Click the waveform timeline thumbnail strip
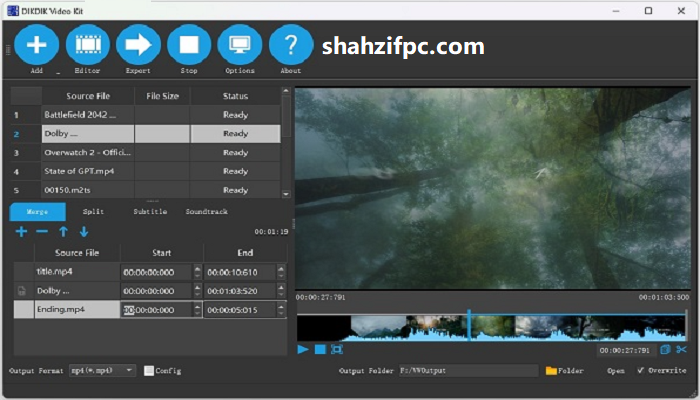This screenshot has height=400, width=700. (x=491, y=328)
